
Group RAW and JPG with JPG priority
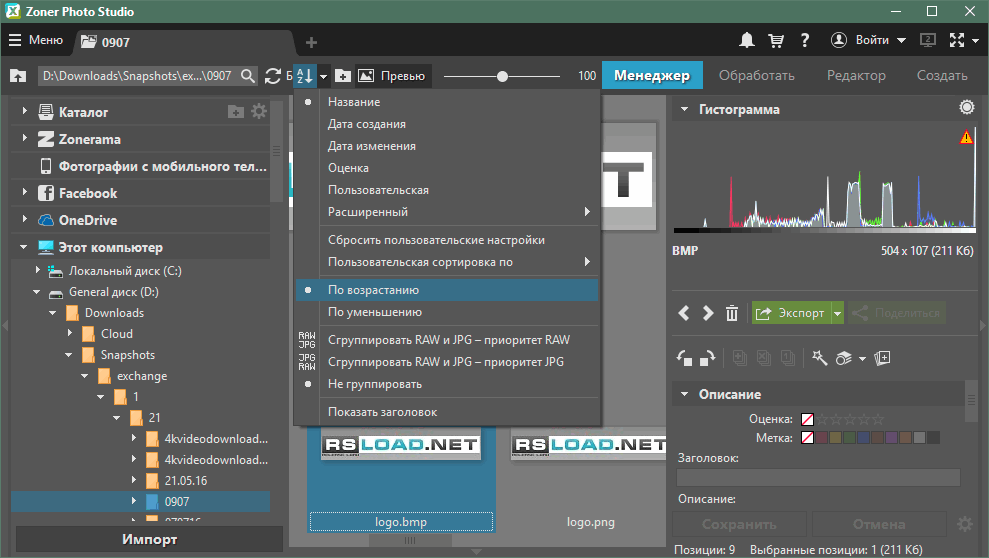pyautogui.click(x=445, y=362)
